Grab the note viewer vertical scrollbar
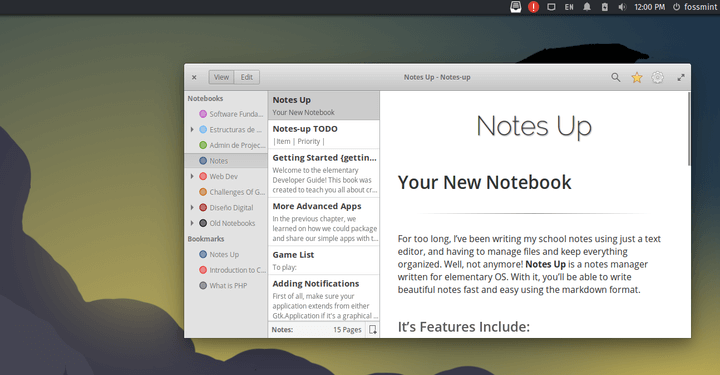This screenshot has height=375, width=720. 689,129
